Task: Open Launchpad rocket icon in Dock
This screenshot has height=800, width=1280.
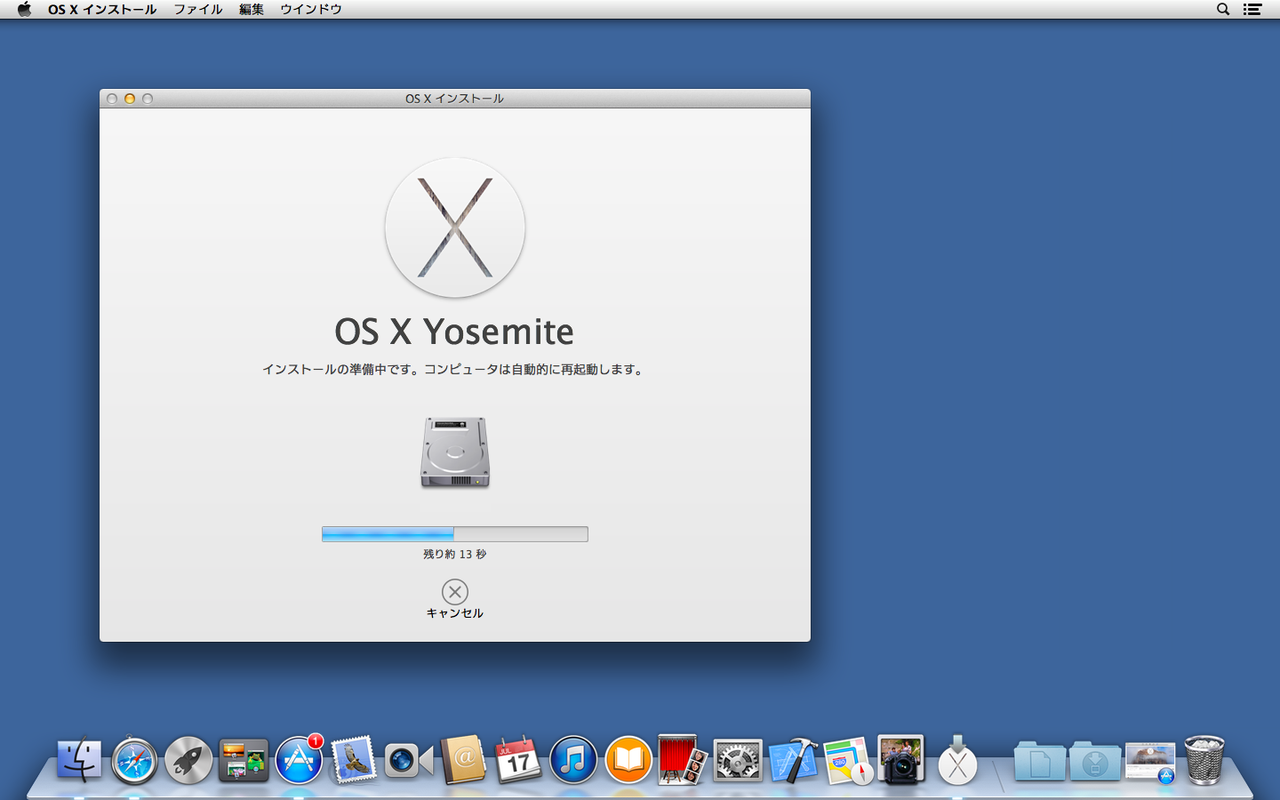Action: [x=189, y=760]
